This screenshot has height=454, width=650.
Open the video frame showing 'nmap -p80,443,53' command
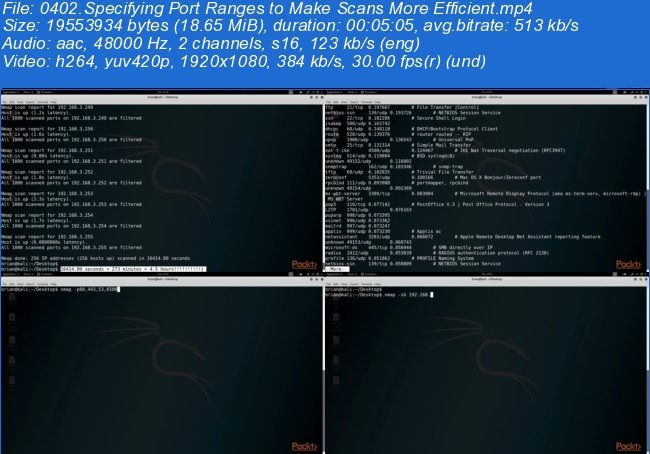162,365
